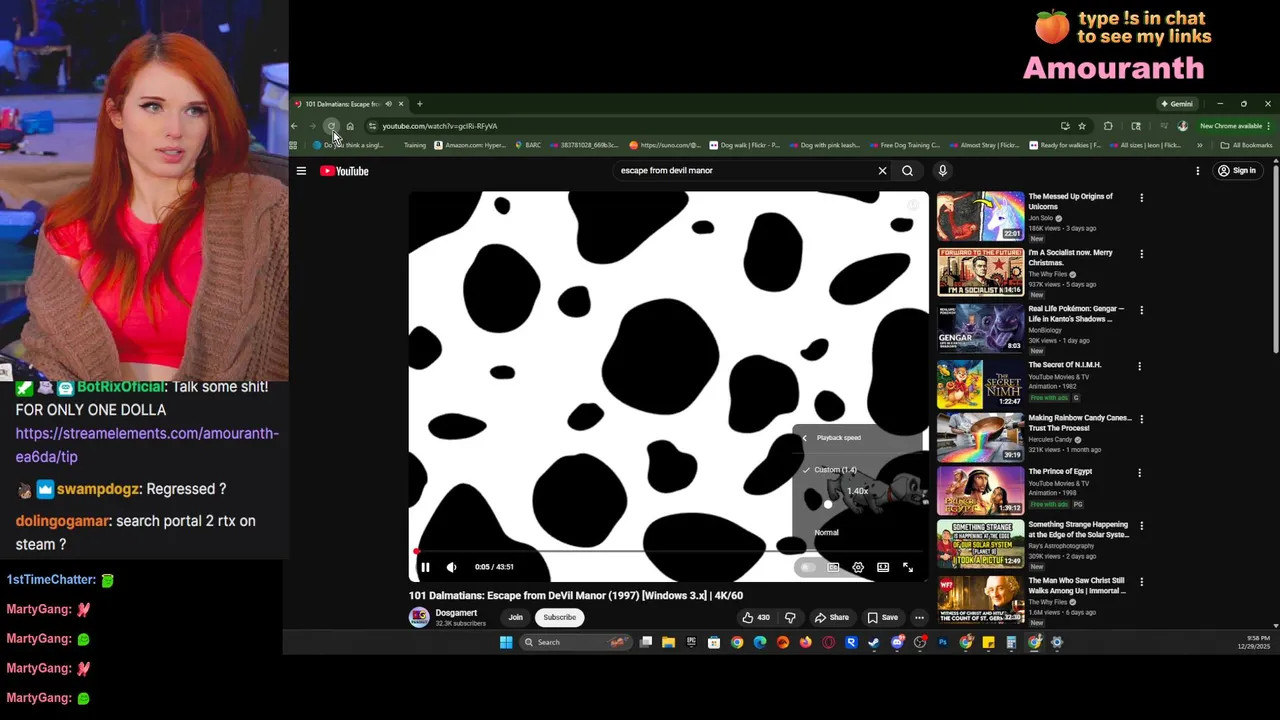The height and width of the screenshot is (720, 1280).
Task: Pause the YouTube video
Action: coord(425,567)
